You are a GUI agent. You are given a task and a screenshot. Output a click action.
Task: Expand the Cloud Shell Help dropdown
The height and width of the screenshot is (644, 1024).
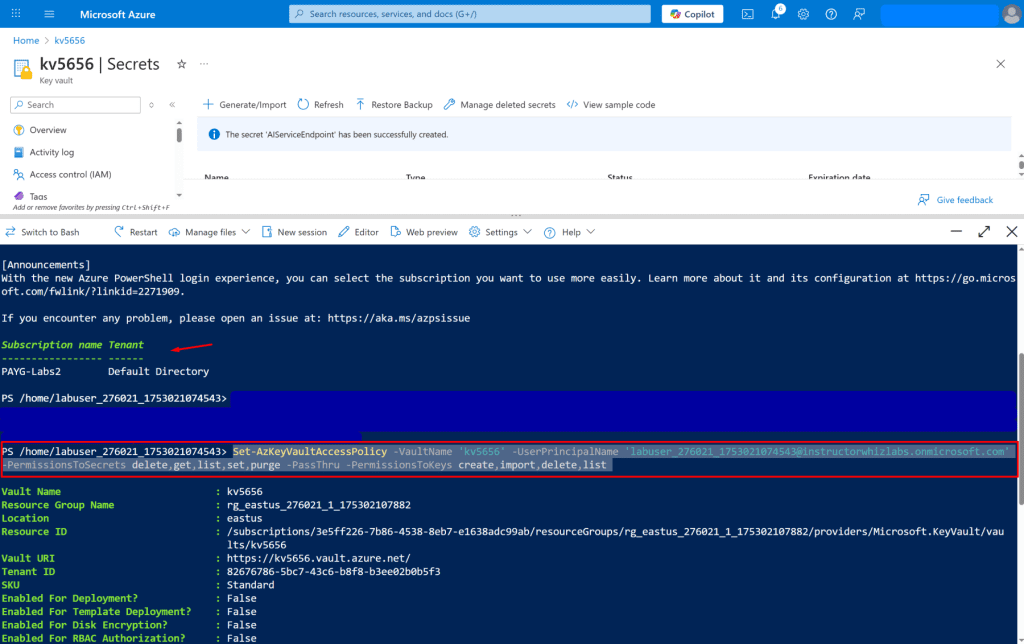[570, 232]
